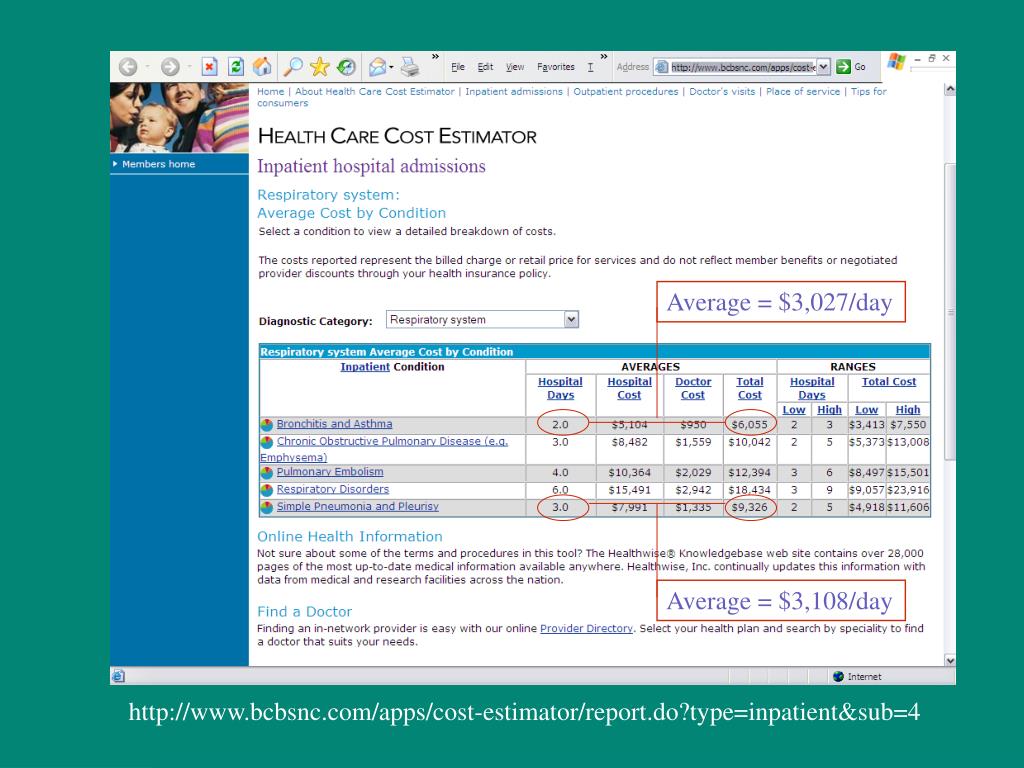The image size is (1024, 768).
Task: Expand toolbar chevron beside the printer icon
Action: [435, 57]
